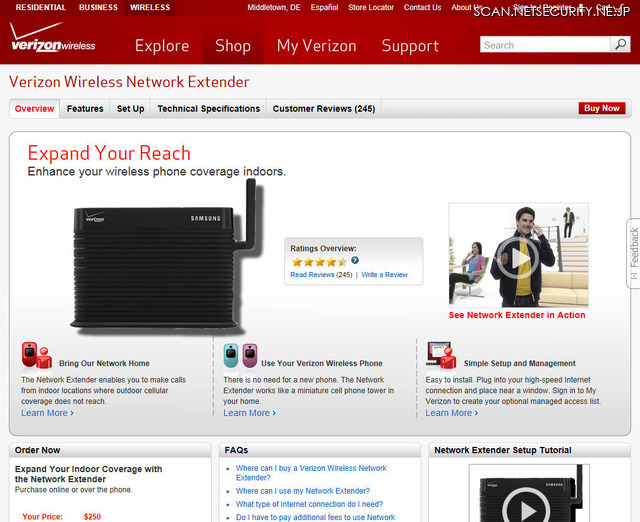Open the Write a Review link
This screenshot has width=640, height=522.
(384, 274)
